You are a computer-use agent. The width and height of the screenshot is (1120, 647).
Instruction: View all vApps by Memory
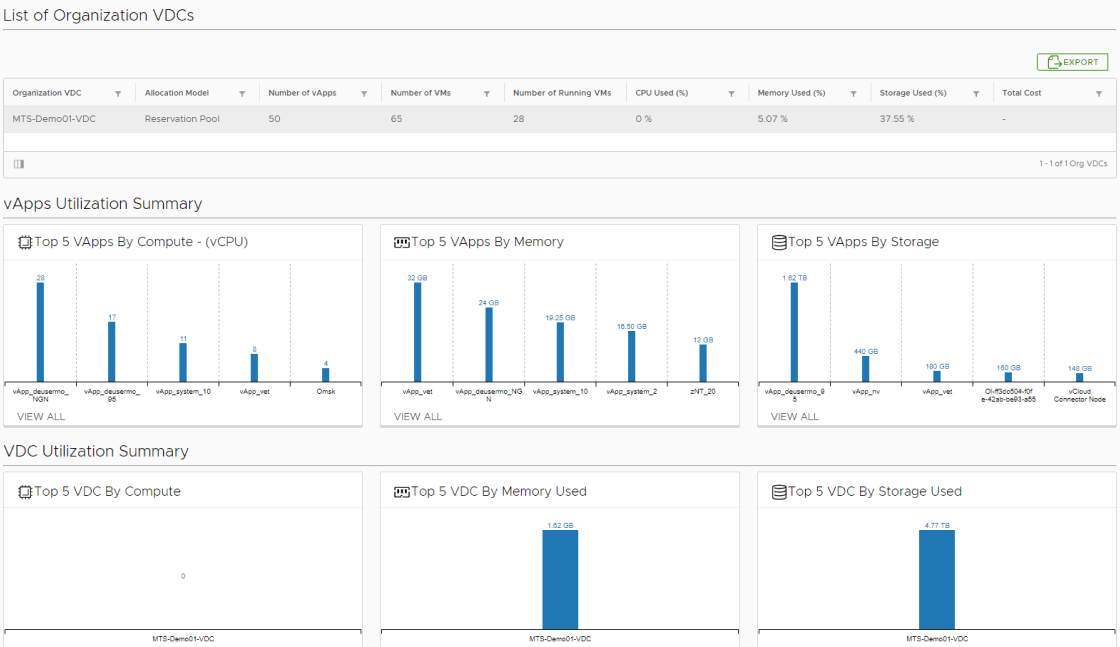click(x=418, y=416)
